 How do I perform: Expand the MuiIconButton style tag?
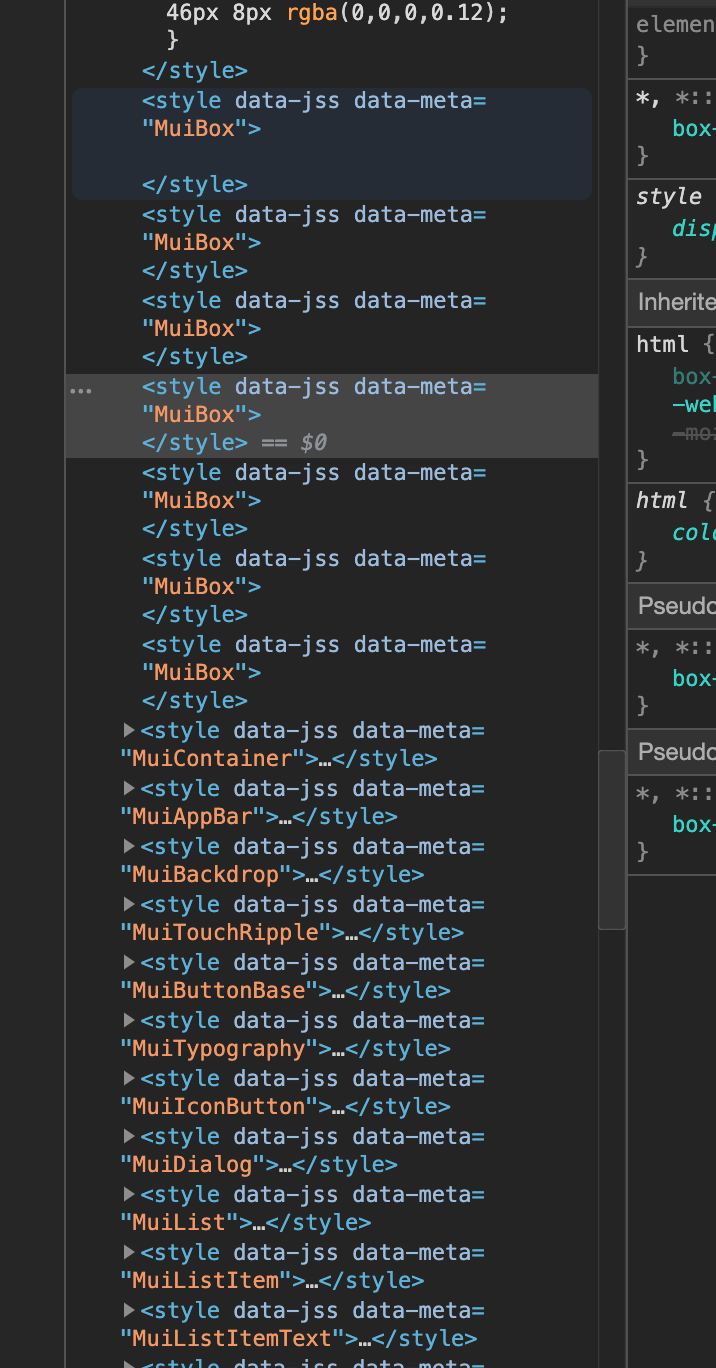(x=129, y=1078)
